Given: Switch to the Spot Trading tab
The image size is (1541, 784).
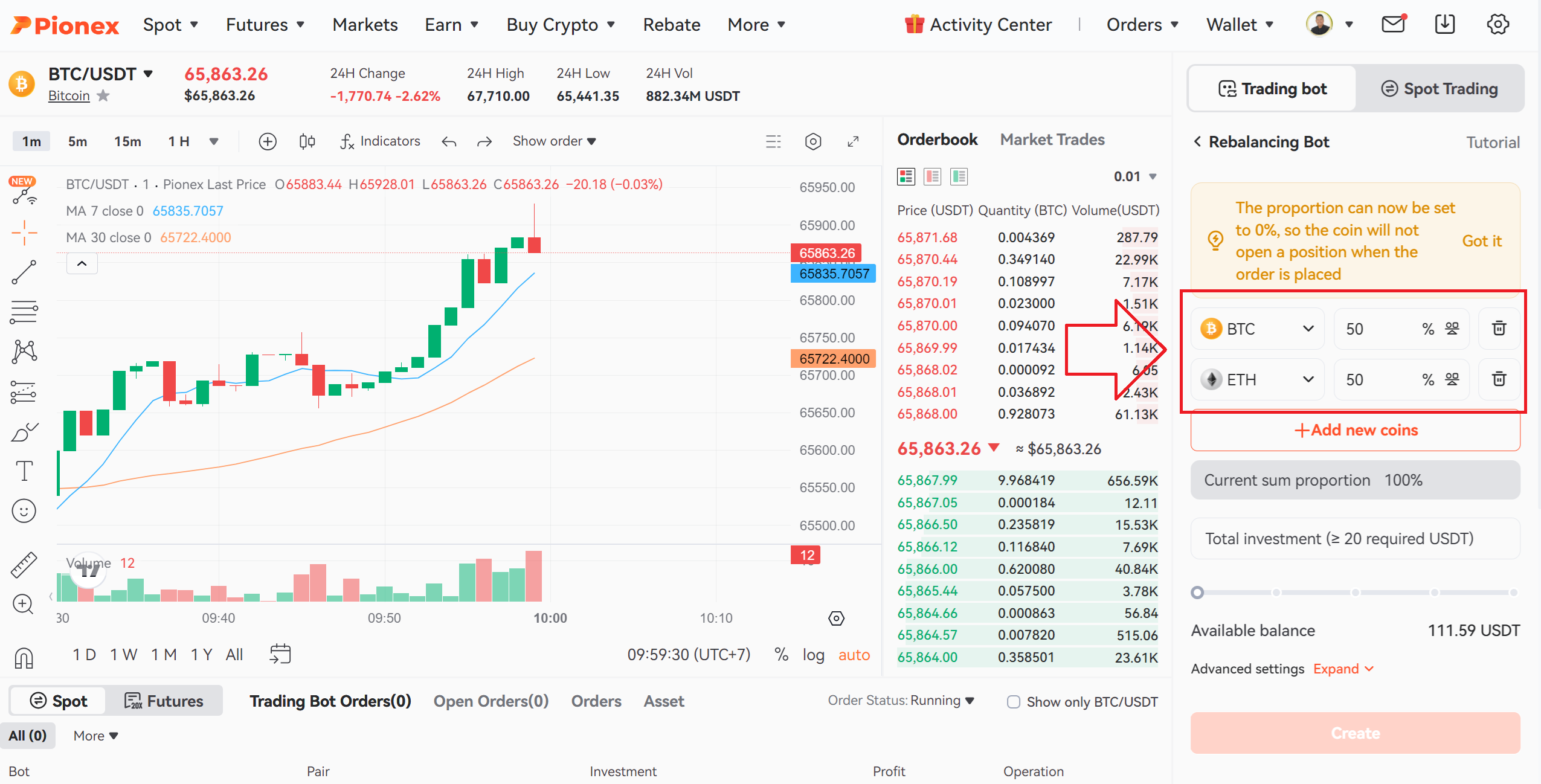Looking at the screenshot, I should (x=1440, y=89).
